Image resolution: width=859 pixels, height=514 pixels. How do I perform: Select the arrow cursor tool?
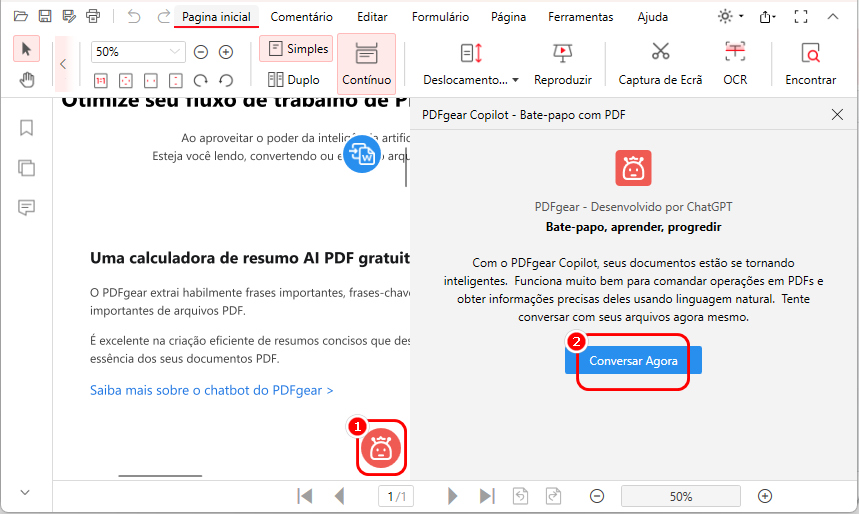[26, 49]
